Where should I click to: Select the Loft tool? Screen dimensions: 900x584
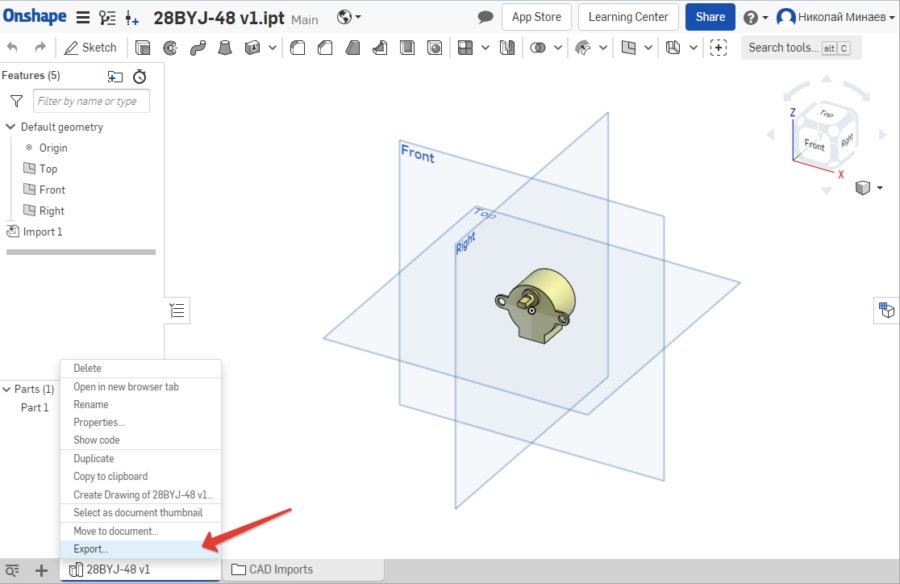click(225, 48)
